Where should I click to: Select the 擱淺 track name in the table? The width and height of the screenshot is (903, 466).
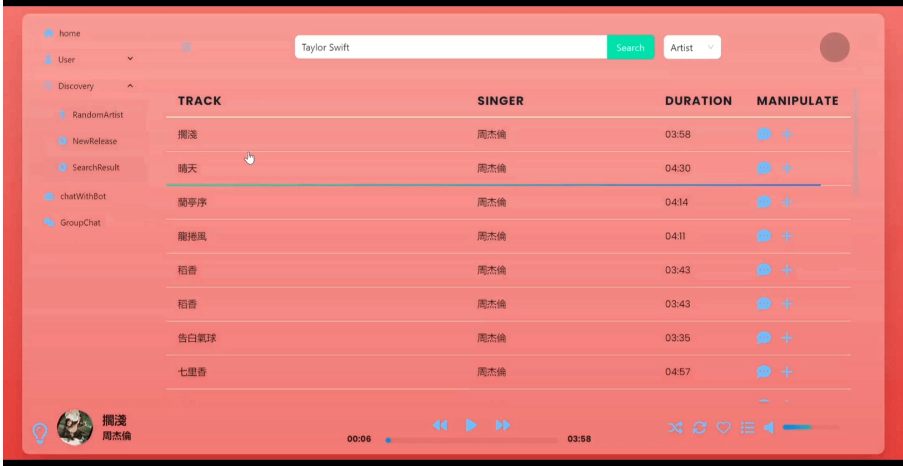pos(188,134)
